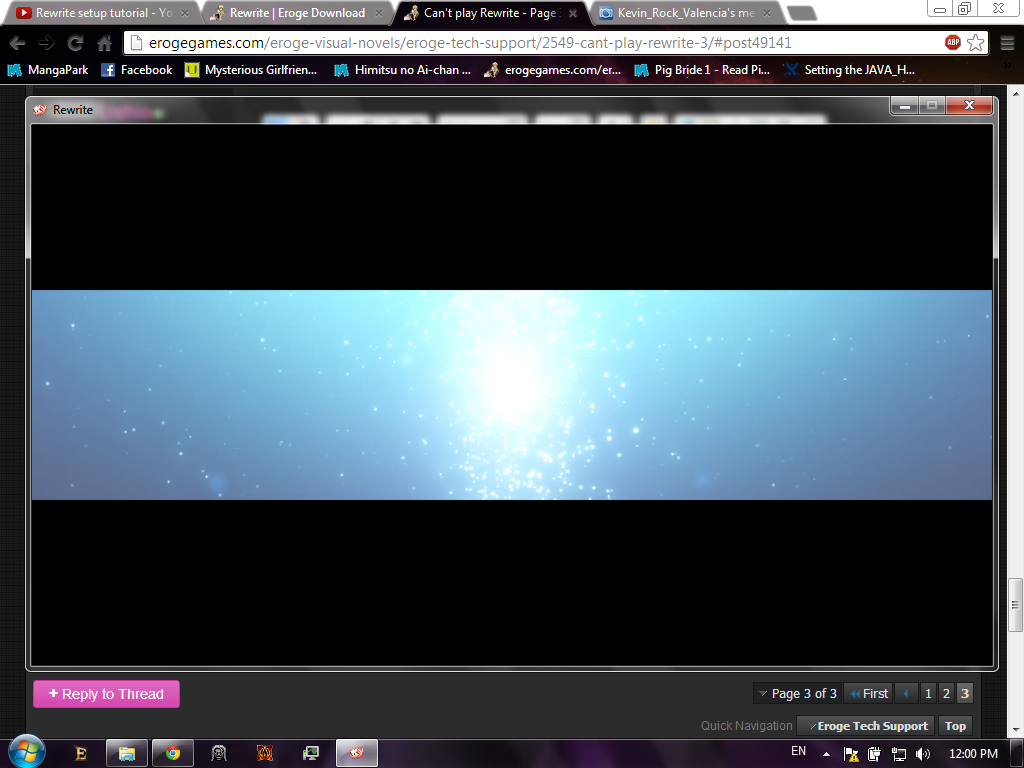1024x768 pixels.
Task: Open the Windows Start menu
Action: 27,752
